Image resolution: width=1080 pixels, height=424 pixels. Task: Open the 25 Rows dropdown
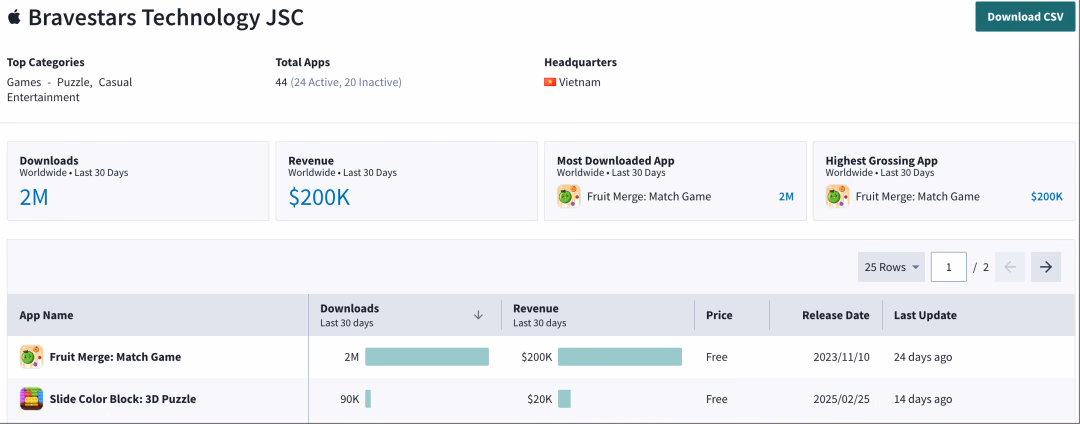(x=892, y=267)
